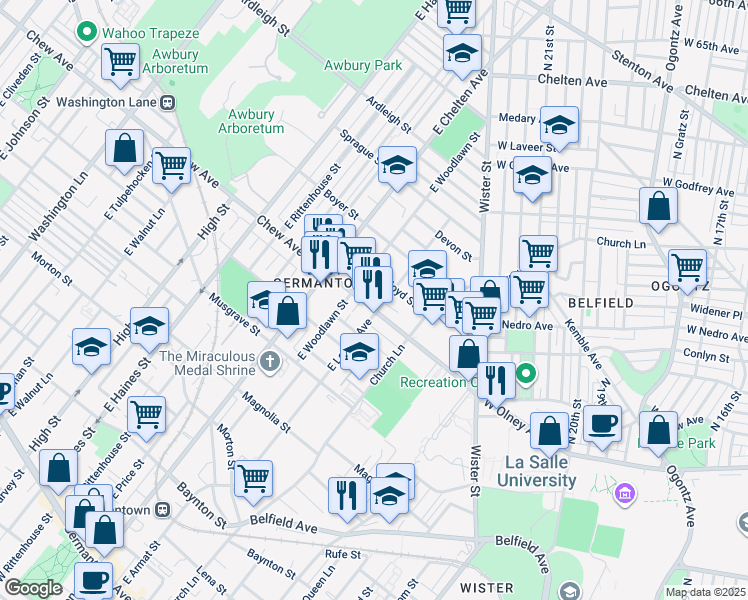Click the 'Widener Pl' street label
Screen dimensions: 748x600
[x=717, y=311]
